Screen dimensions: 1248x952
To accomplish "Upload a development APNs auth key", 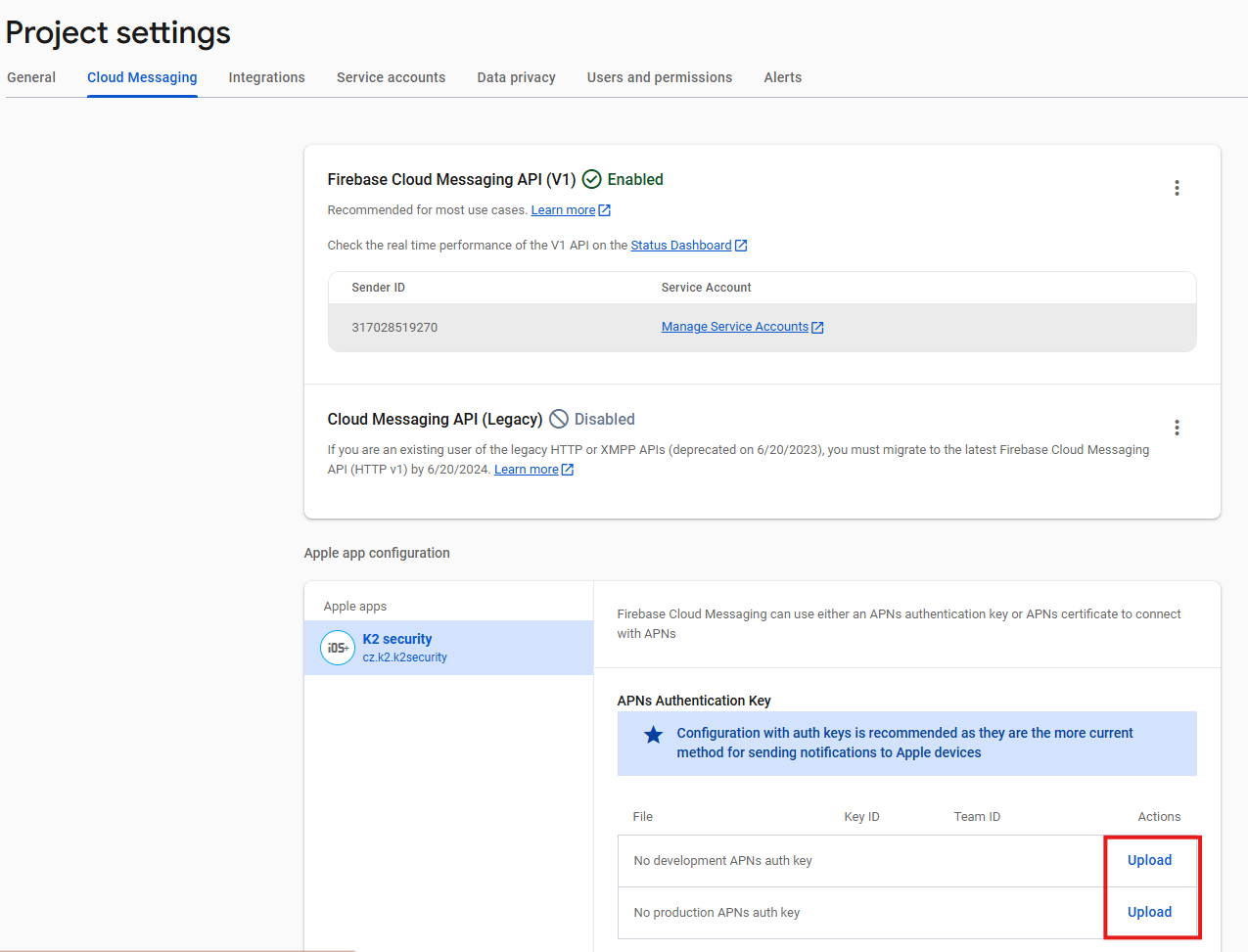I will coord(1149,860).
